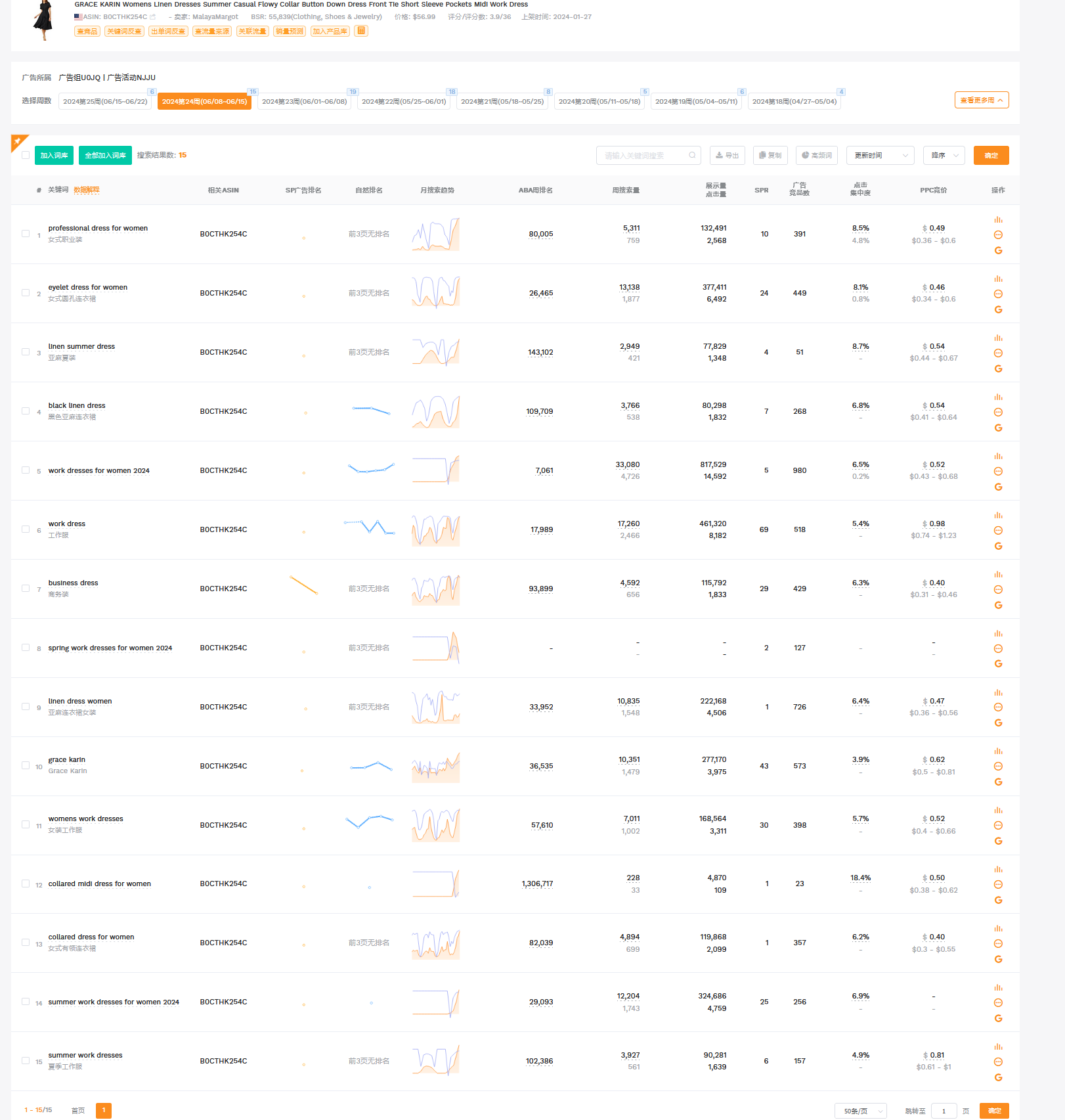This screenshot has height=1120, width=1065.
Task: Open external link icon next to ASIN B0CTHK254C
Action: [x=153, y=17]
